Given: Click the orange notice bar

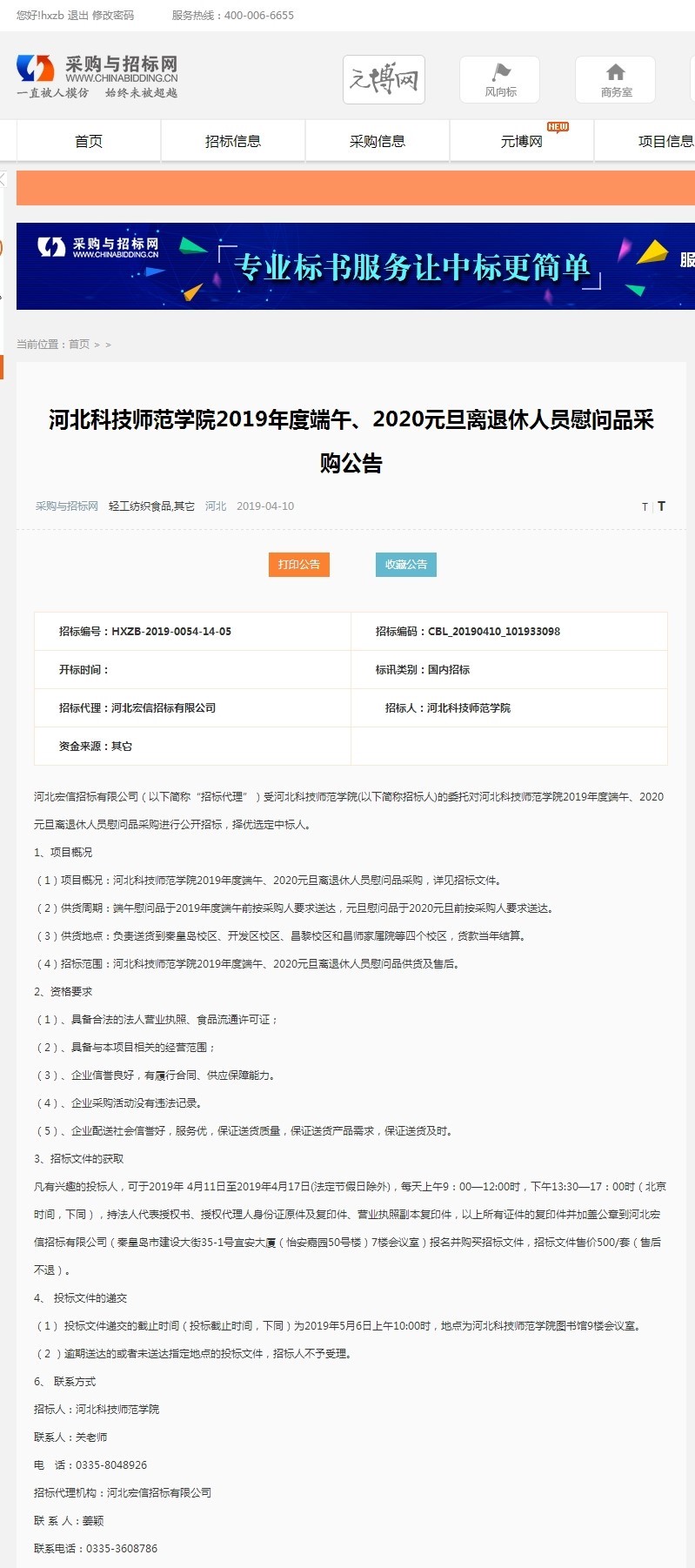Looking at the screenshot, I should click(x=356, y=188).
